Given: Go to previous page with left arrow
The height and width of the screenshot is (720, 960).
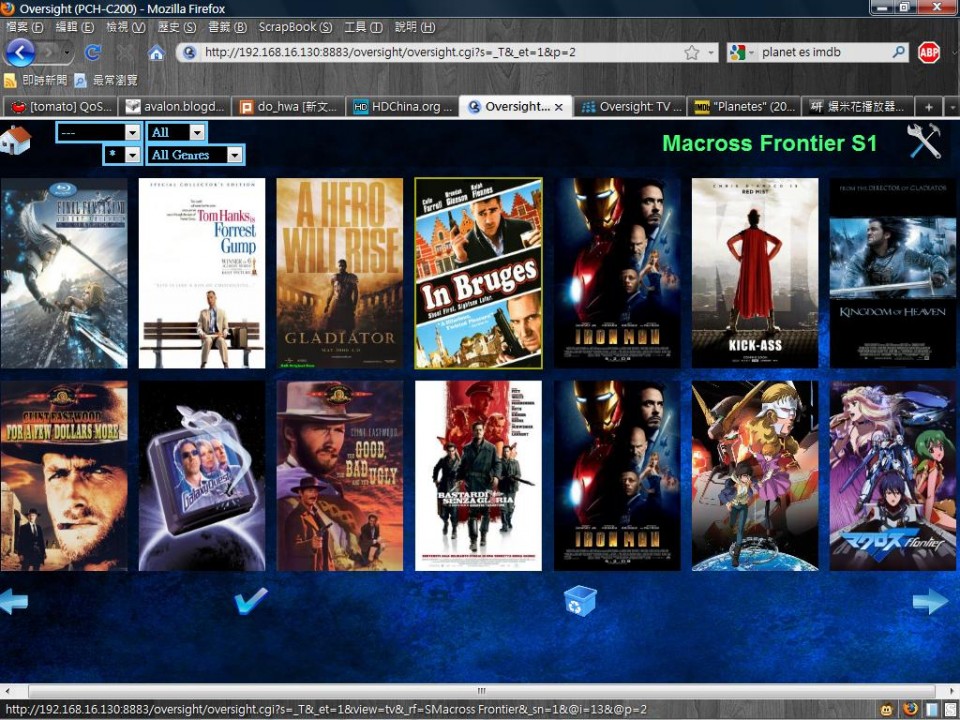Looking at the screenshot, I should (x=13, y=601).
